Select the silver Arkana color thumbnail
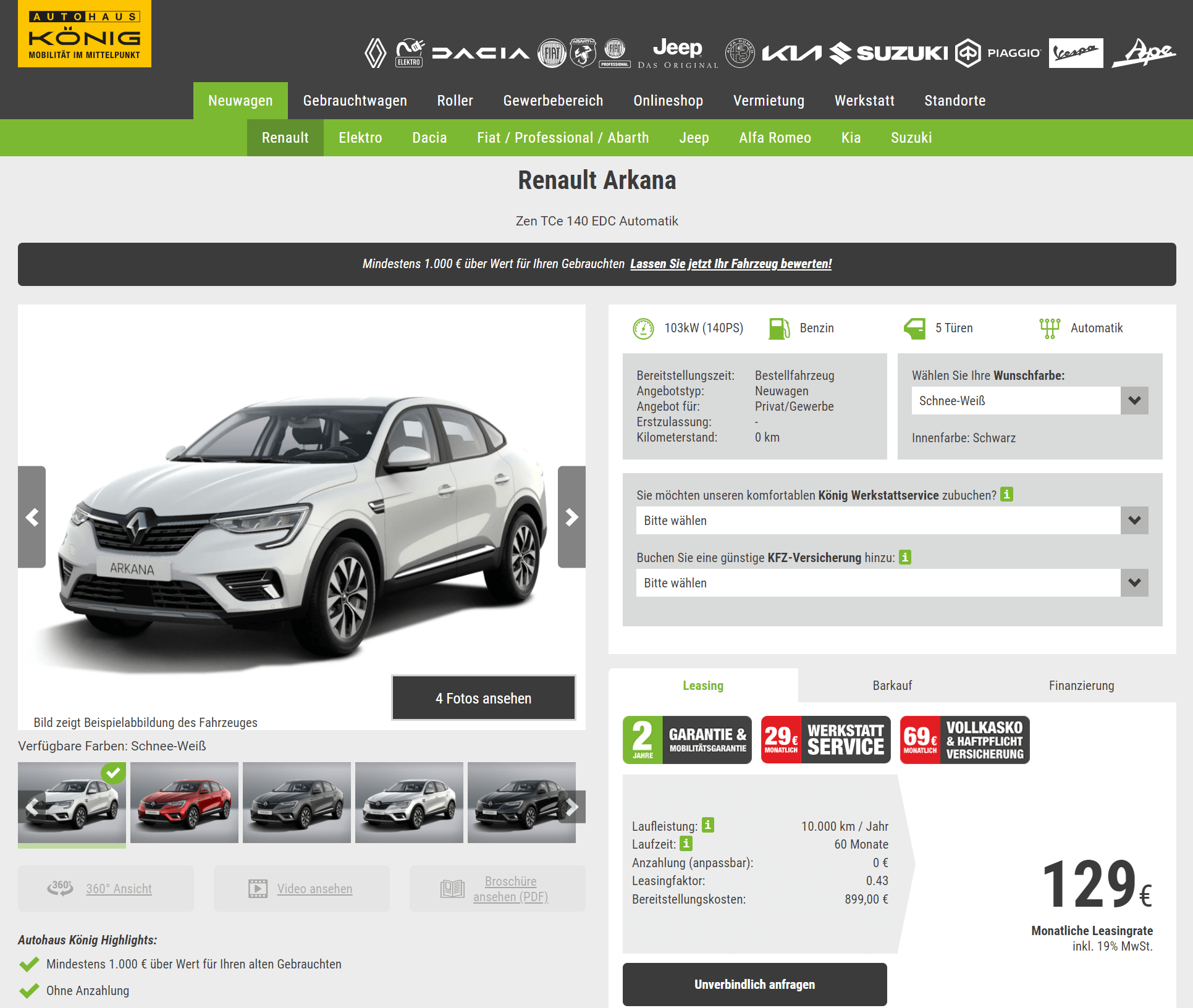 (409, 802)
